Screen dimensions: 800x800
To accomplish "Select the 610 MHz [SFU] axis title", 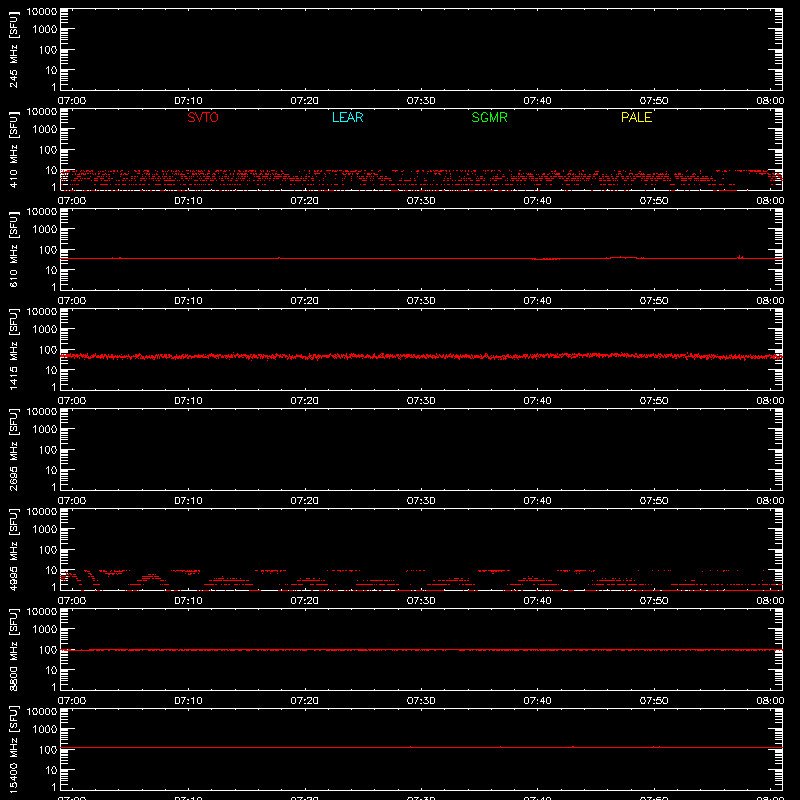I will pyautogui.click(x=14, y=250).
